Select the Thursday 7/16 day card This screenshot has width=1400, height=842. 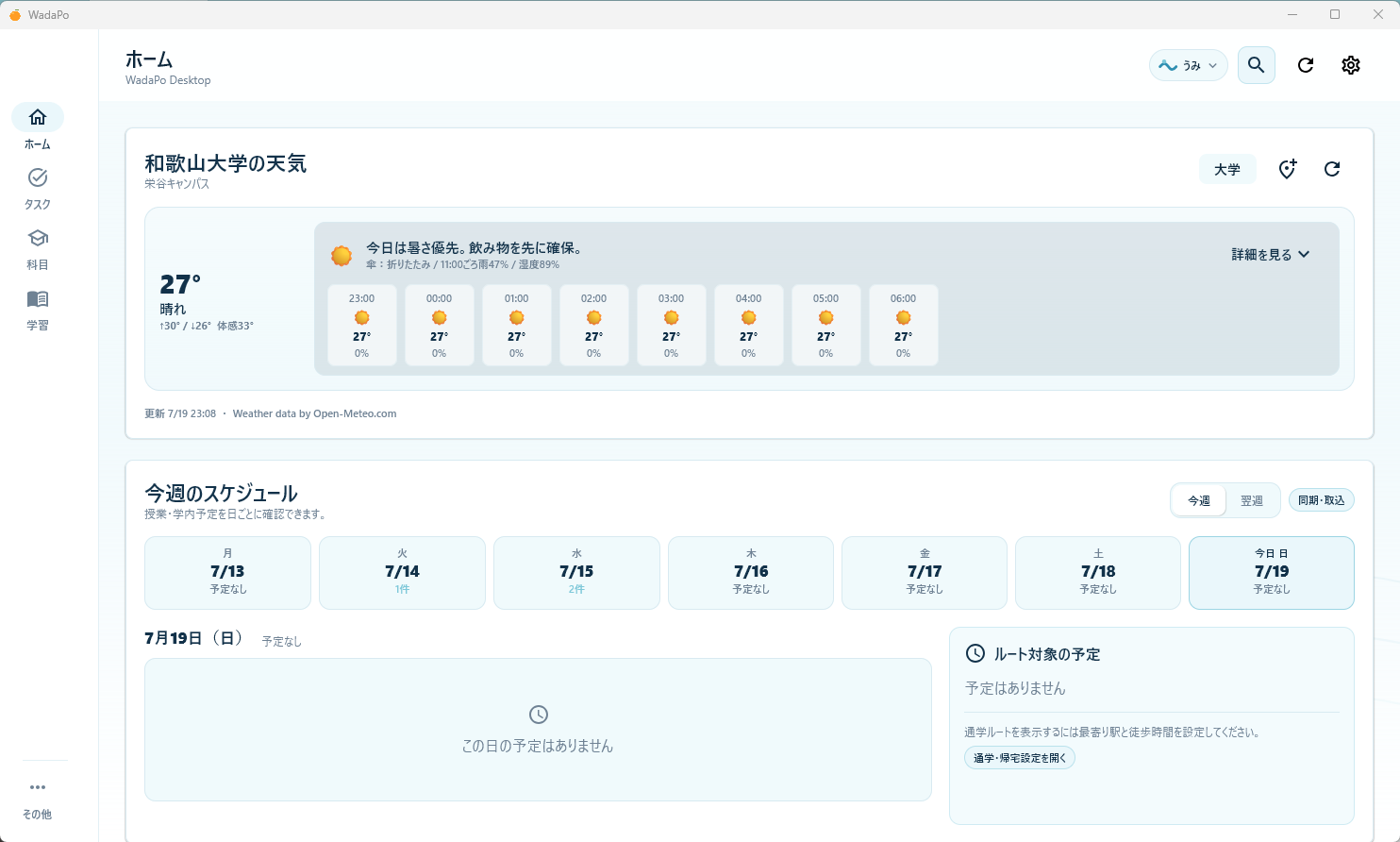pyautogui.click(x=751, y=573)
